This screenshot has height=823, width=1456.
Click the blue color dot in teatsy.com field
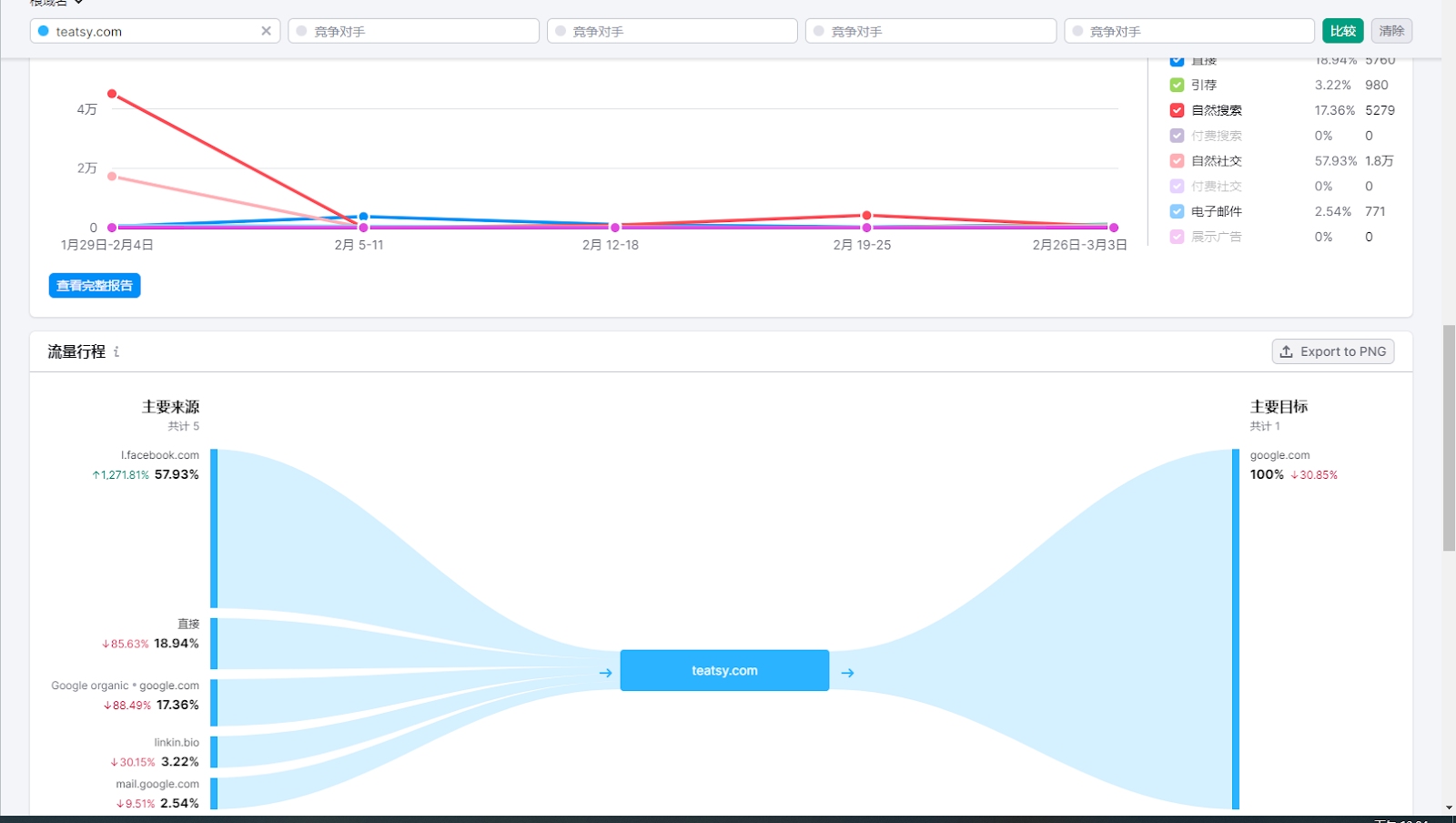click(x=43, y=31)
